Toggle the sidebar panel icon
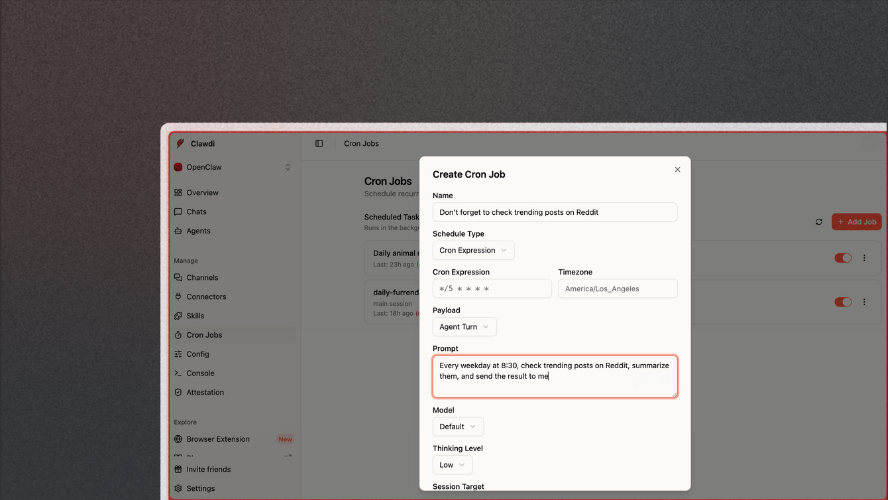The width and height of the screenshot is (888, 500). (319, 144)
